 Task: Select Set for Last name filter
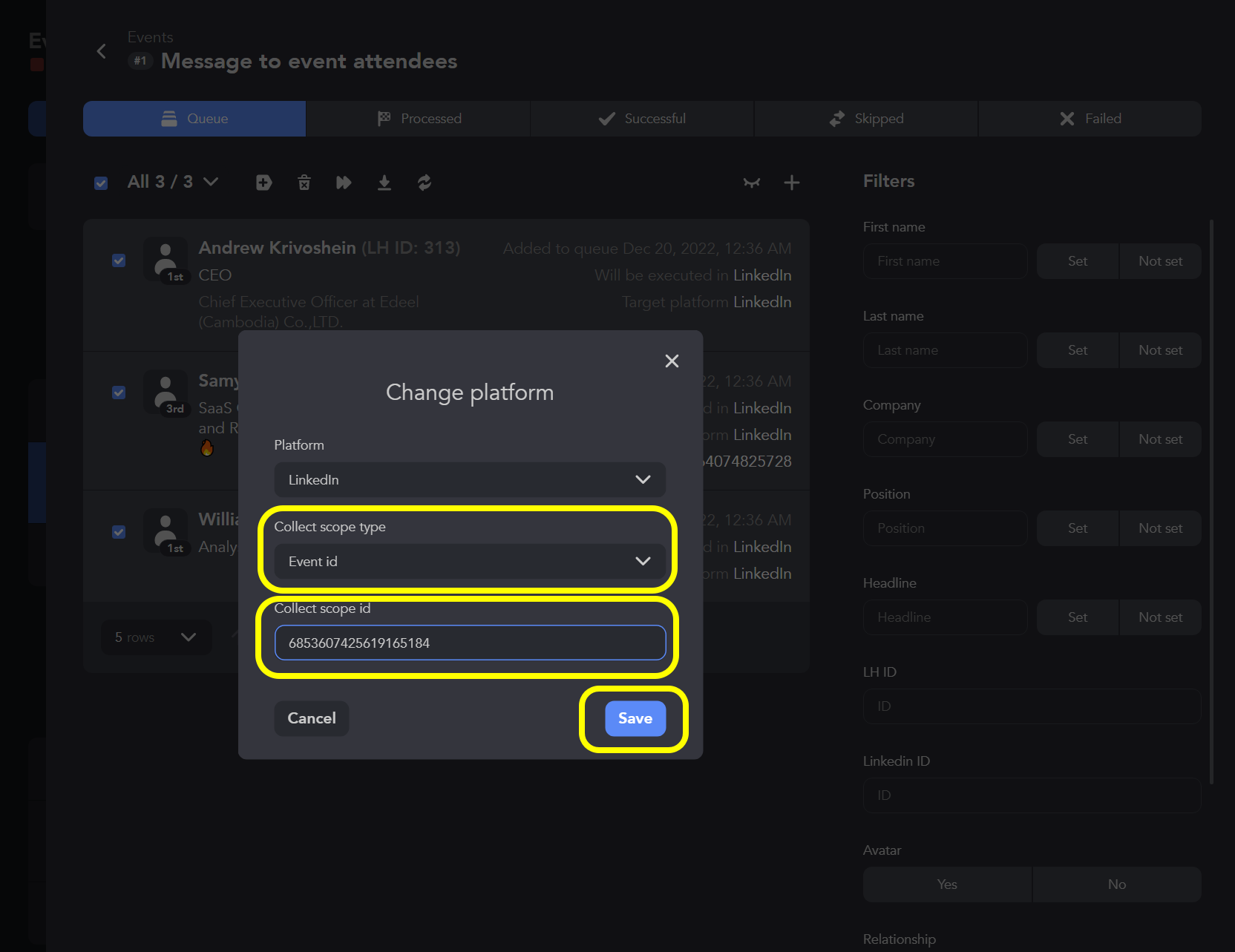(1078, 350)
